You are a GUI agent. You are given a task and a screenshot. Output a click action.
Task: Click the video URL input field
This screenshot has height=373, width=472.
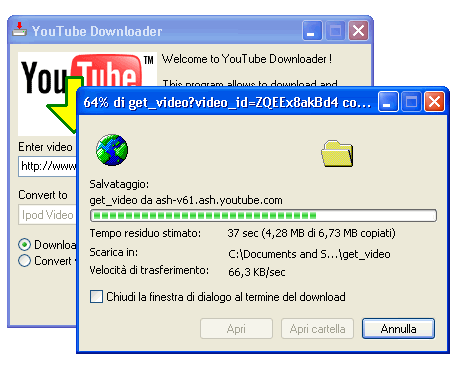click(x=48, y=166)
